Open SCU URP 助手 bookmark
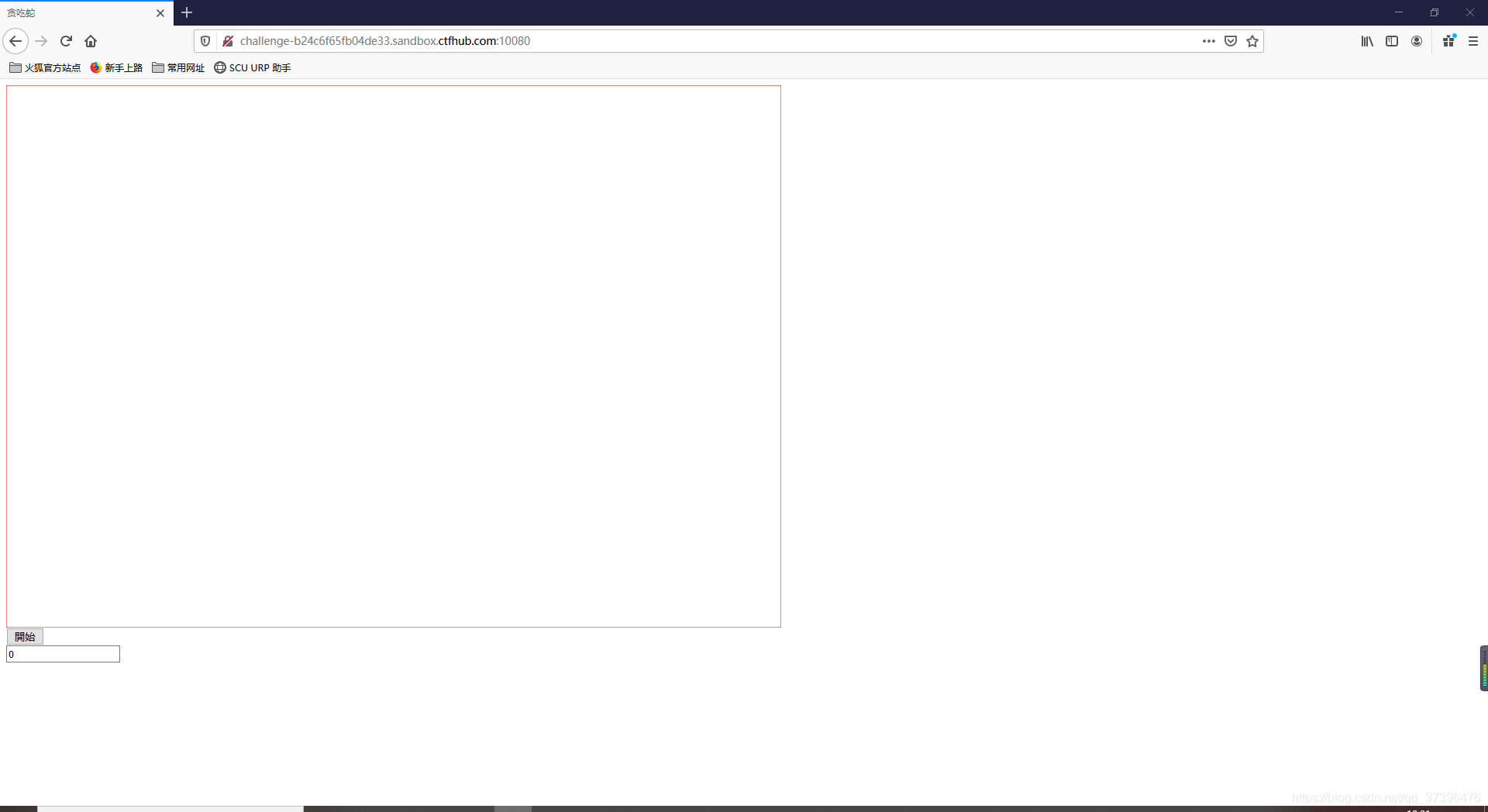The image size is (1488, 812). pyautogui.click(x=252, y=68)
